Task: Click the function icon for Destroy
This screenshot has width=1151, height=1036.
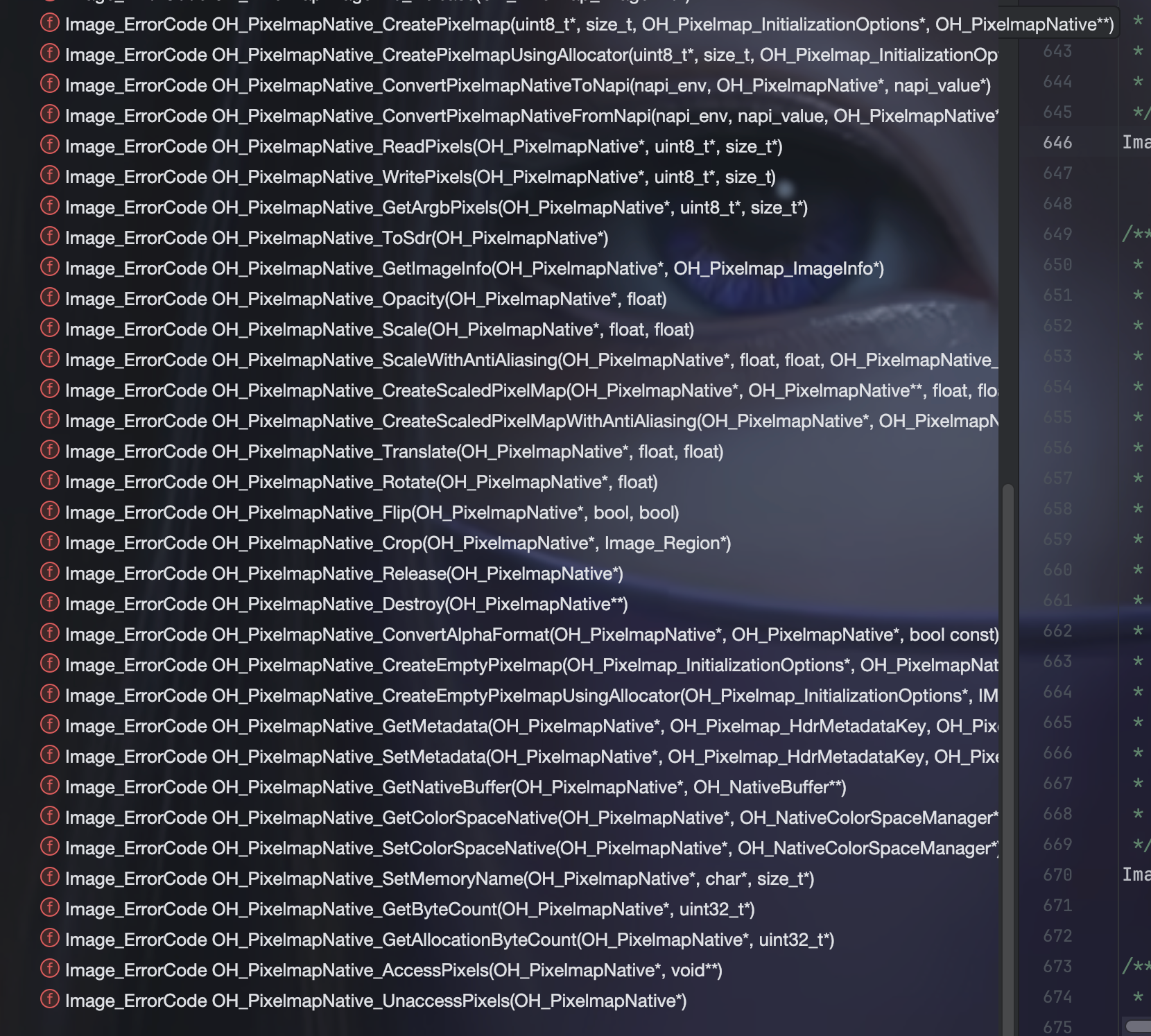Action: [x=50, y=603]
